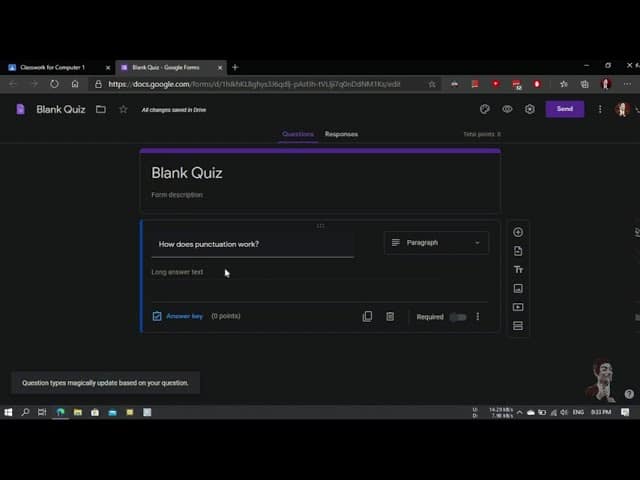Click the Import questions icon

pyautogui.click(x=518, y=251)
